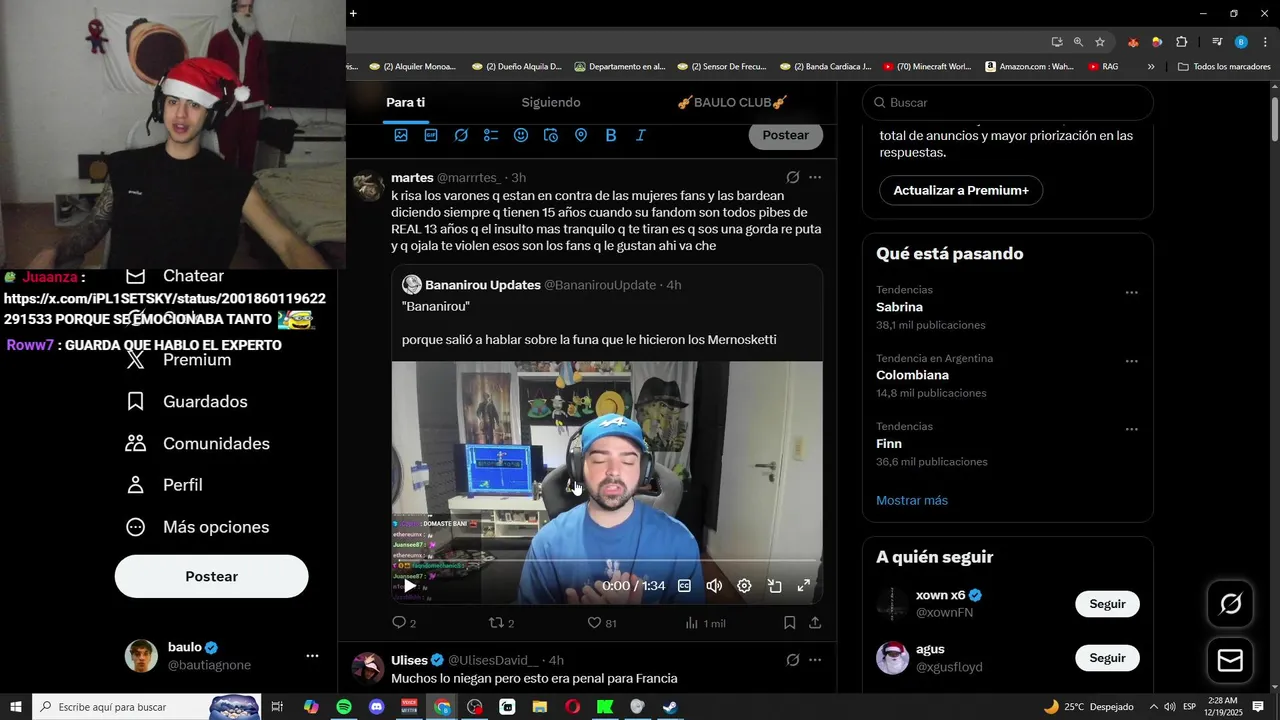Open the Minecraft YouTube bookmark

tap(928, 67)
